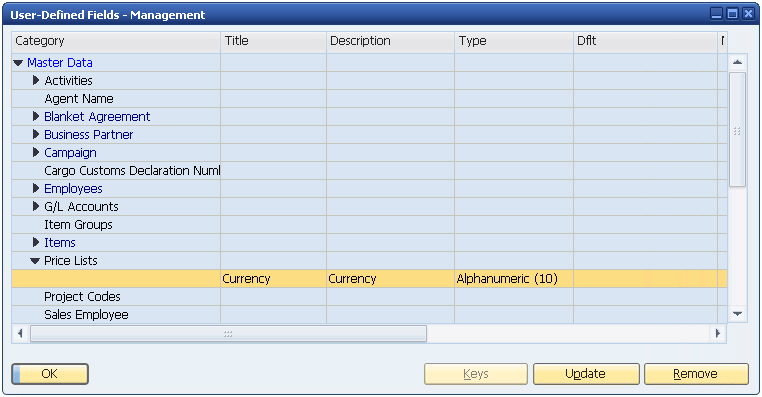Image resolution: width=762 pixels, height=397 pixels.
Task: Select the Project Codes row
Action: pyautogui.click(x=369, y=296)
